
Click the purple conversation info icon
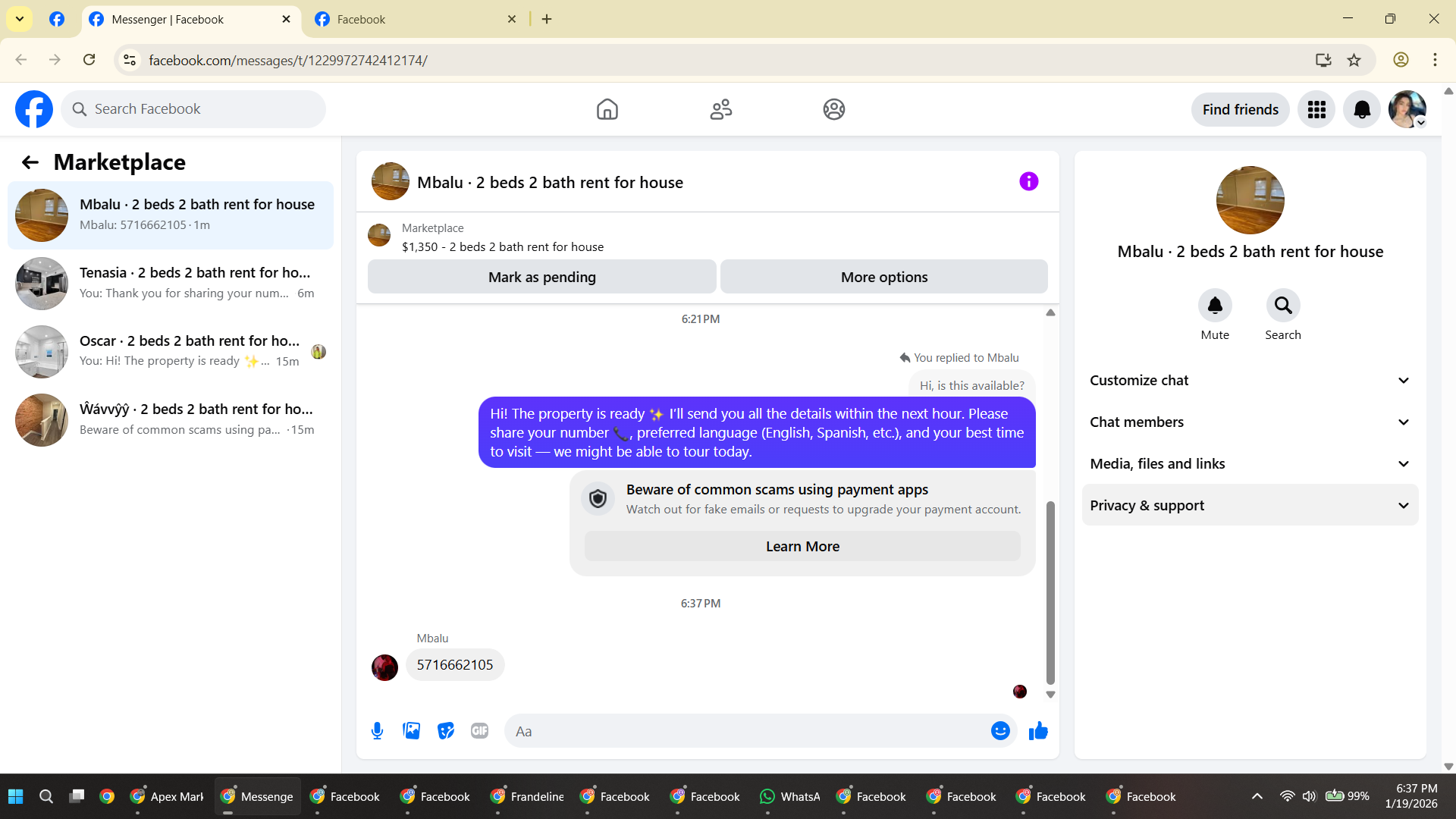[x=1028, y=182]
